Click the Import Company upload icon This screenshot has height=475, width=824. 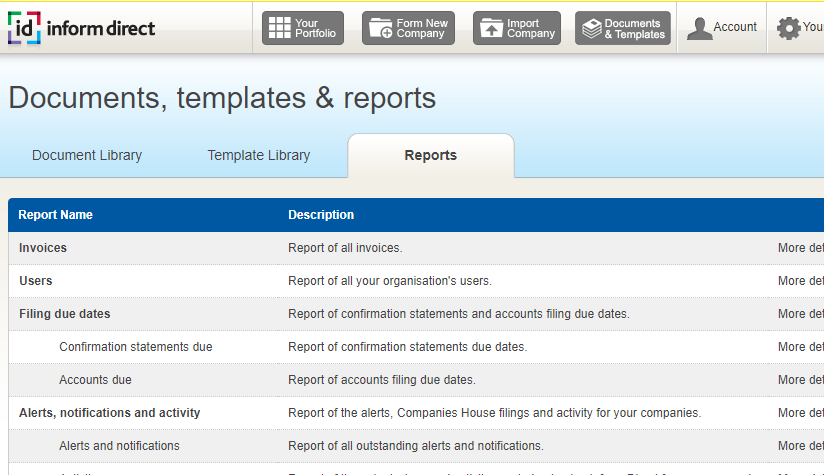pyautogui.click(x=491, y=29)
